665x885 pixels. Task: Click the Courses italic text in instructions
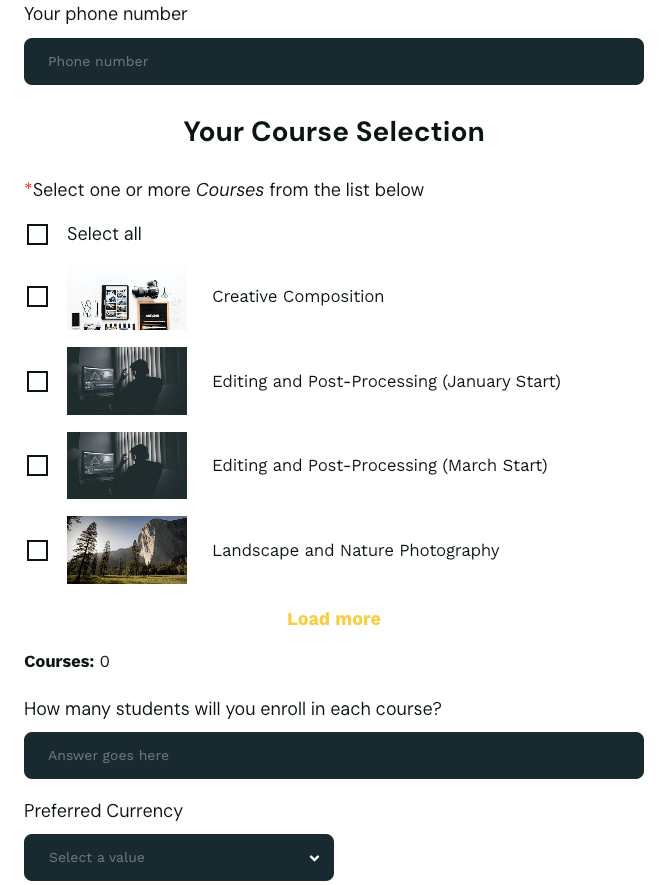coord(230,189)
